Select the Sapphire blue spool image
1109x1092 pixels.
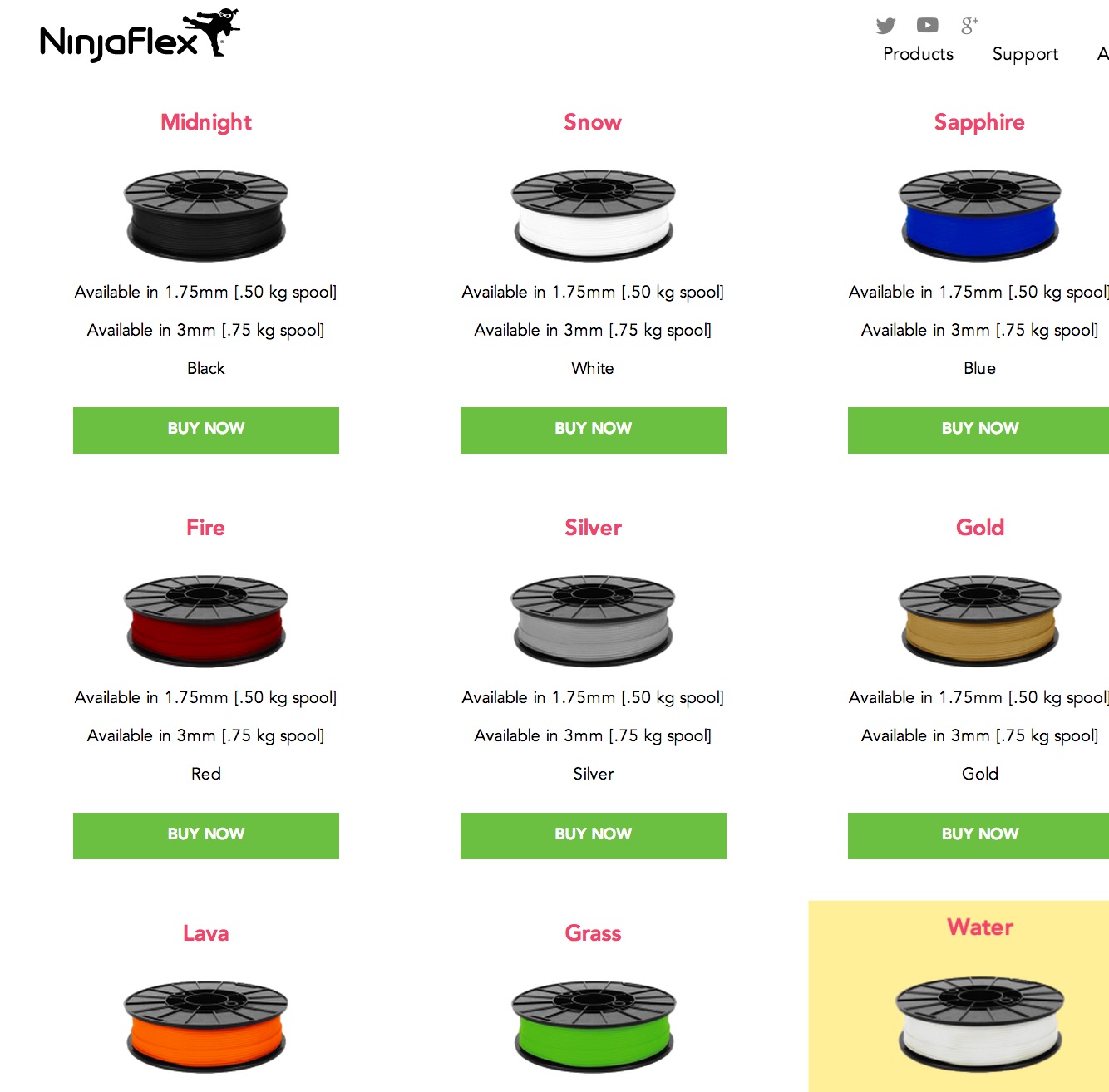980,216
